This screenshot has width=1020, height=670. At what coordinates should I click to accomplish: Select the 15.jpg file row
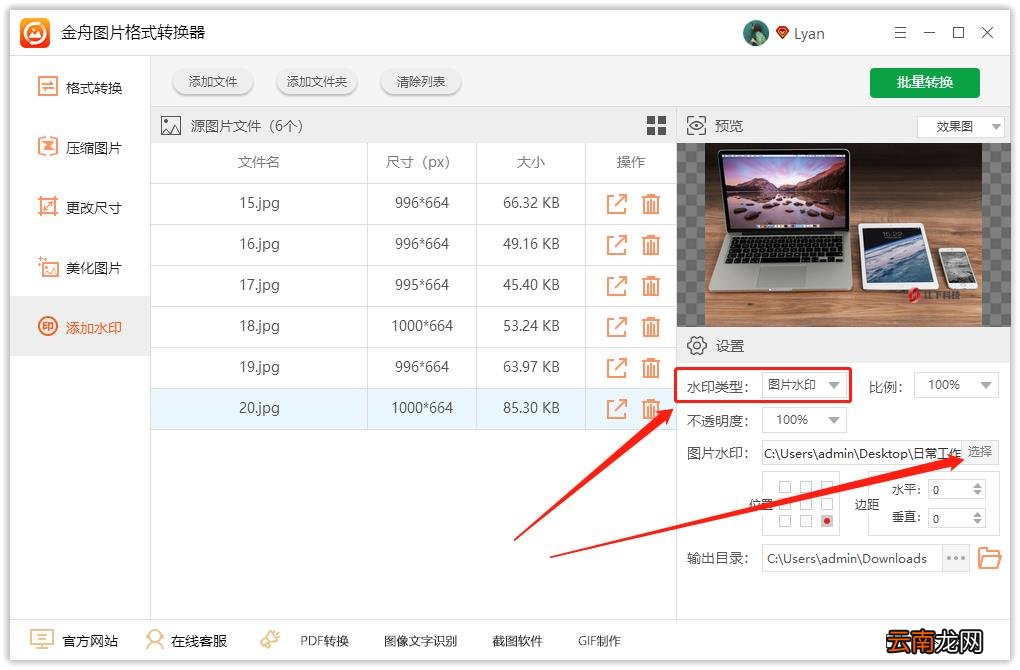pyautogui.click(x=413, y=204)
